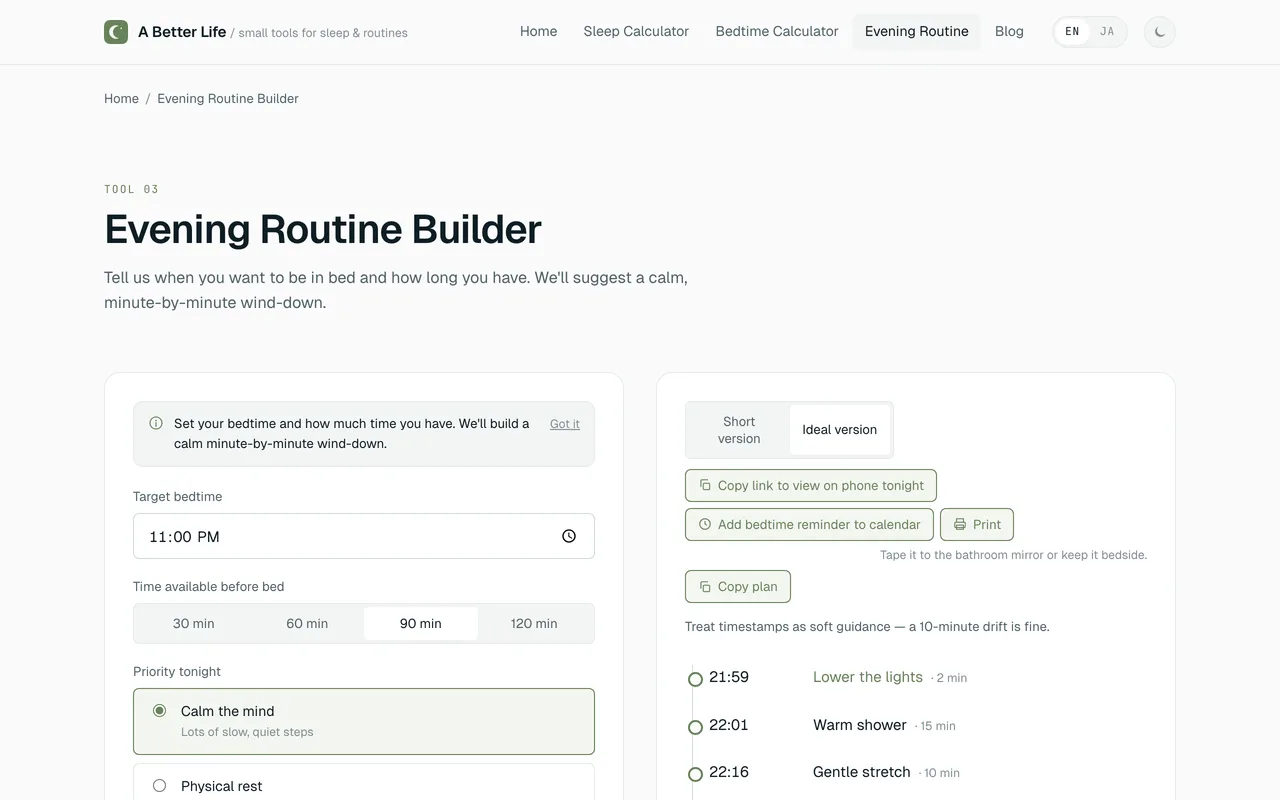The width and height of the screenshot is (1280, 800).
Task: Click the clock icon in bedtime field
Action: pos(569,536)
